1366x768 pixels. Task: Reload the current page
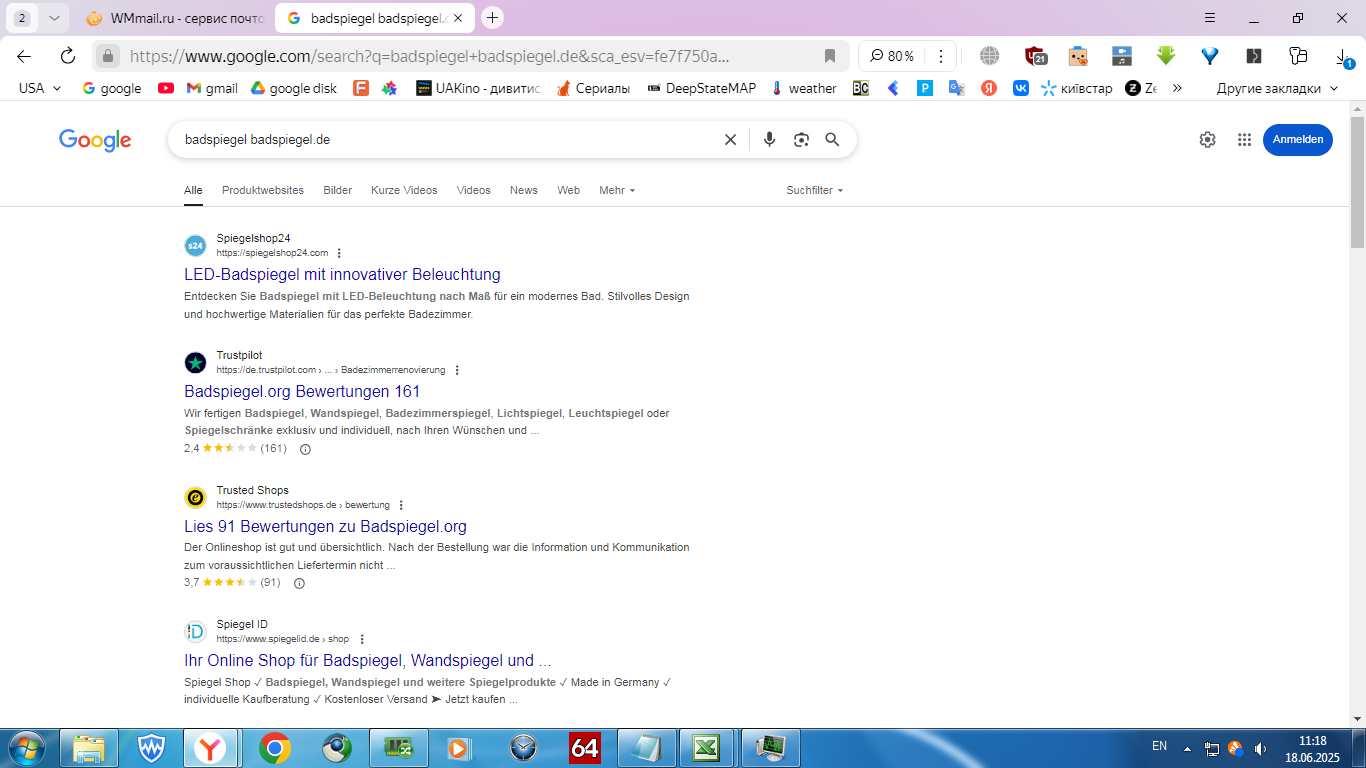click(x=68, y=56)
